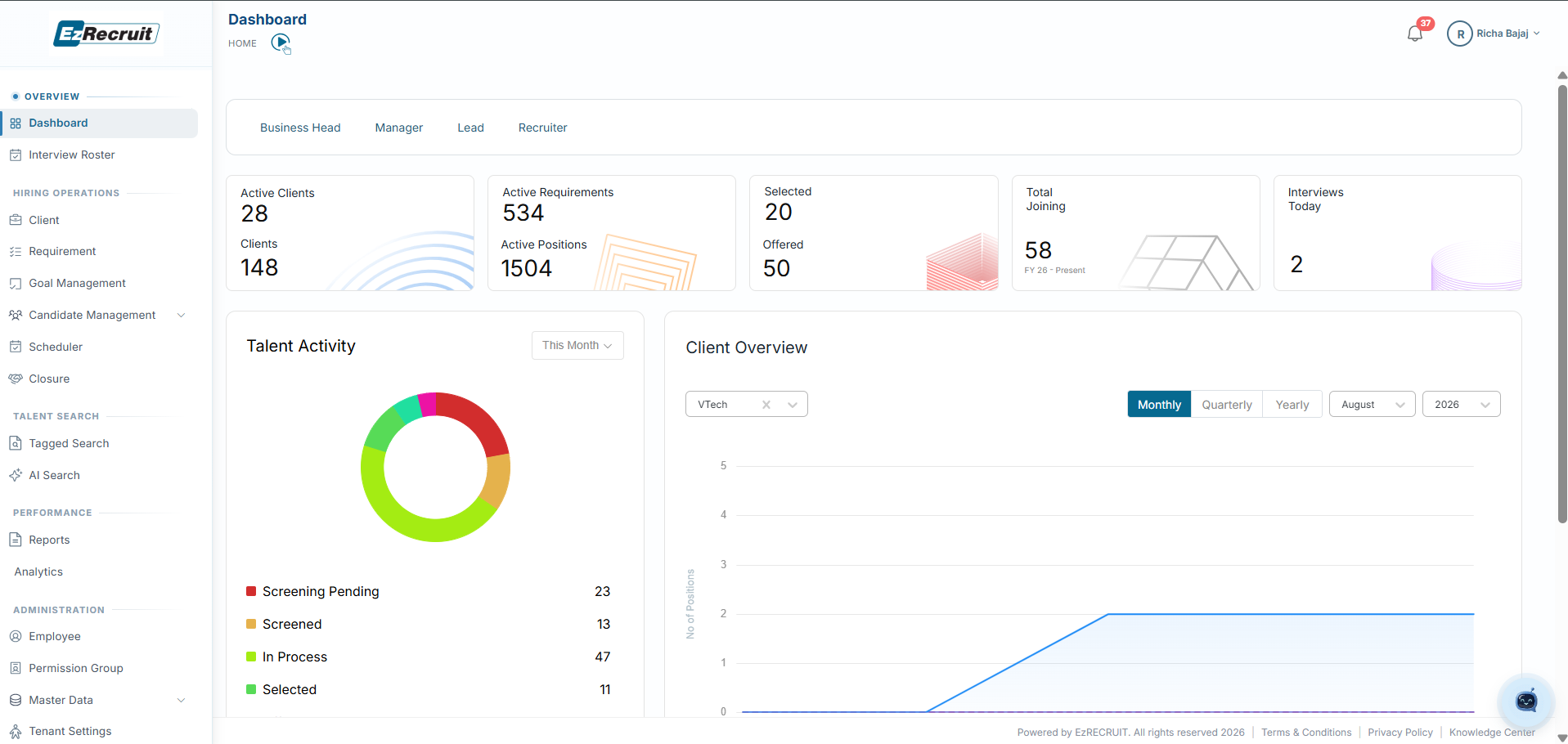Select the Lead tab
The height and width of the screenshot is (744, 1568).
(x=470, y=128)
